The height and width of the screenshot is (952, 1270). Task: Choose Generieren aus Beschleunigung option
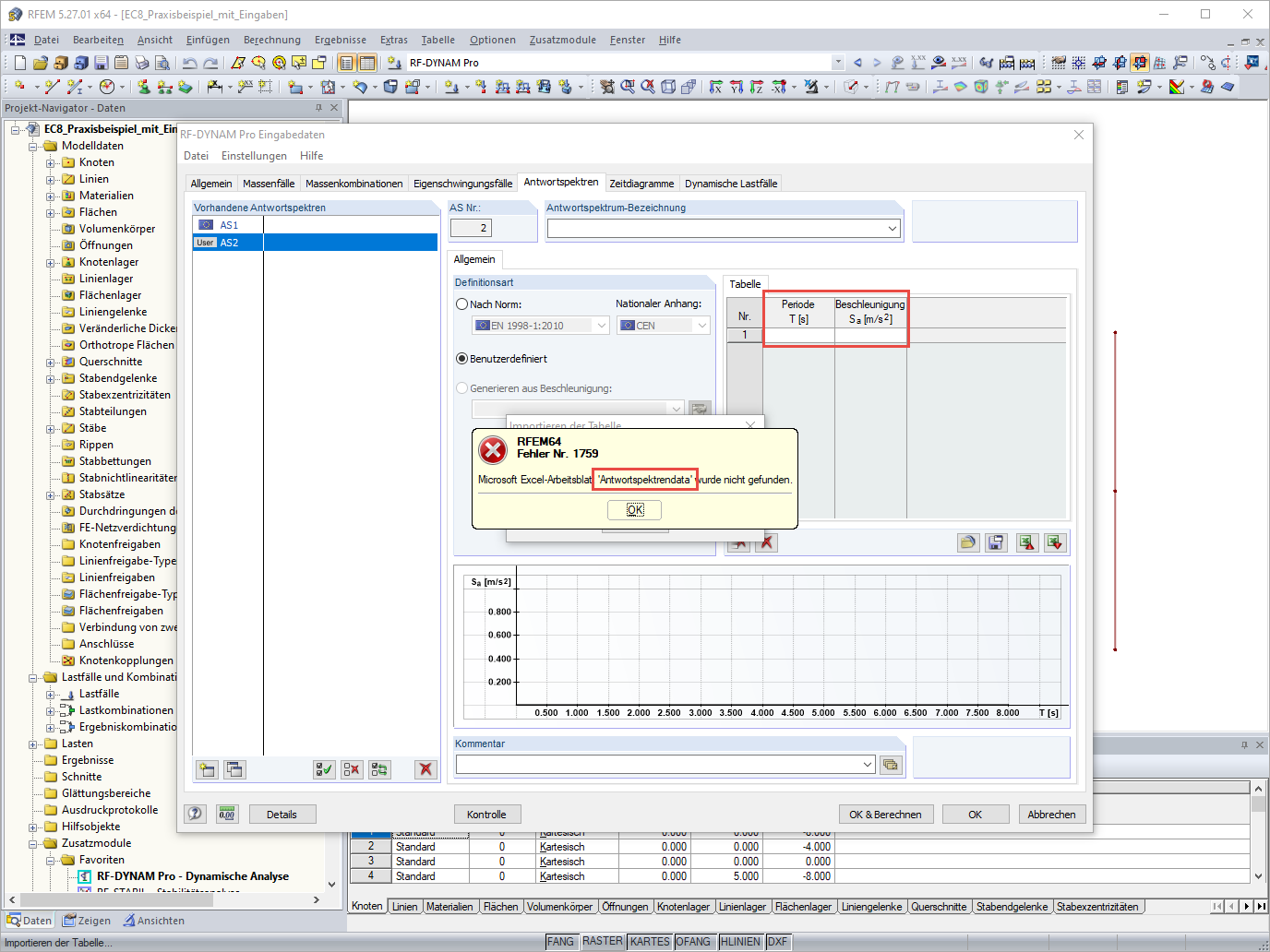tap(461, 387)
